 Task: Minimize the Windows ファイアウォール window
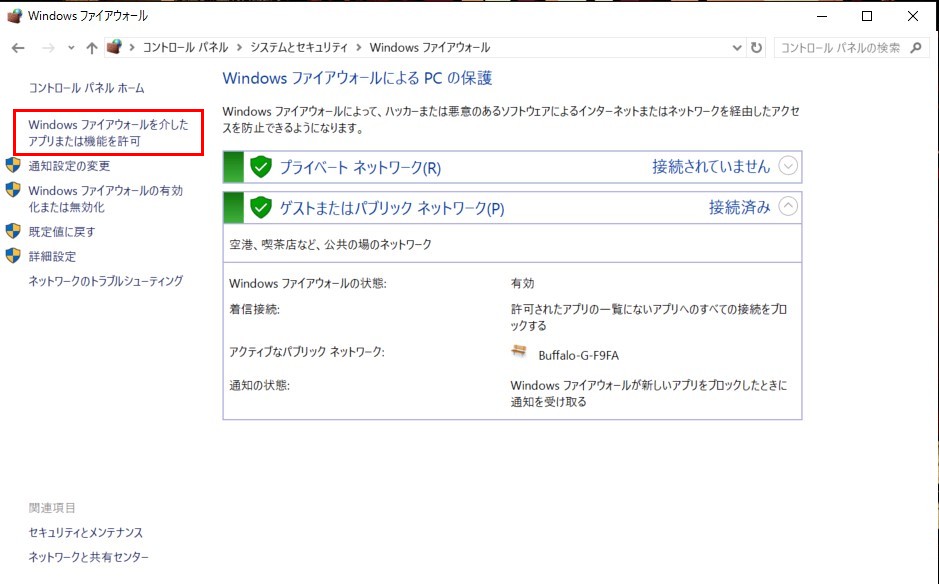pos(822,16)
